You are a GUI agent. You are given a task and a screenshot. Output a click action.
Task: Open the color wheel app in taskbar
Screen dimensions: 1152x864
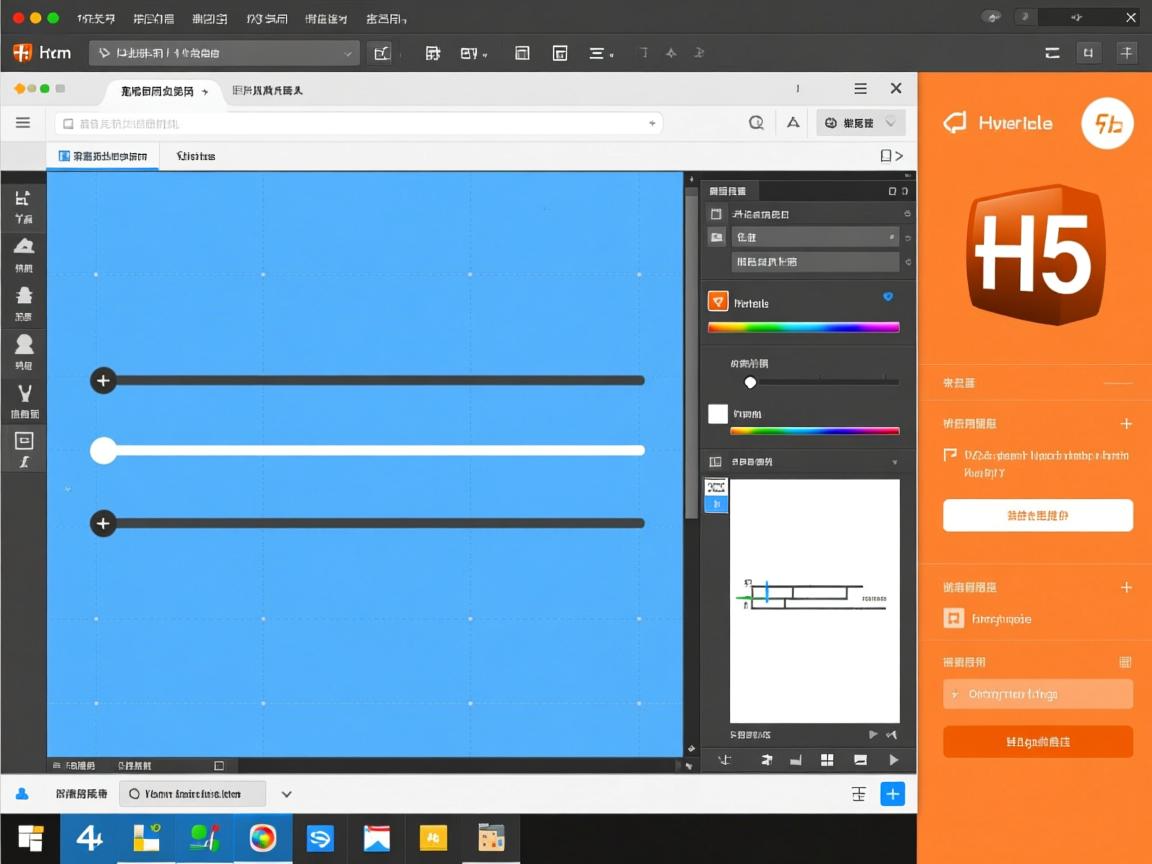point(263,838)
